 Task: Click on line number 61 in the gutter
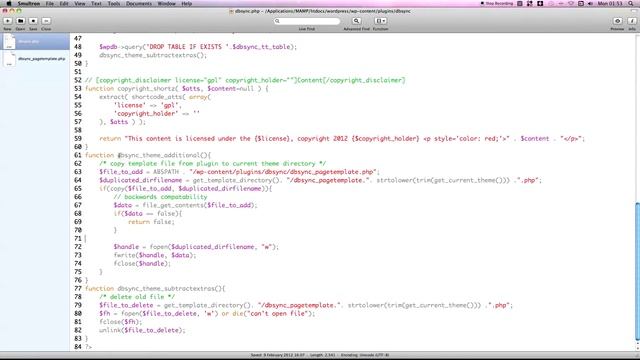click(78, 155)
